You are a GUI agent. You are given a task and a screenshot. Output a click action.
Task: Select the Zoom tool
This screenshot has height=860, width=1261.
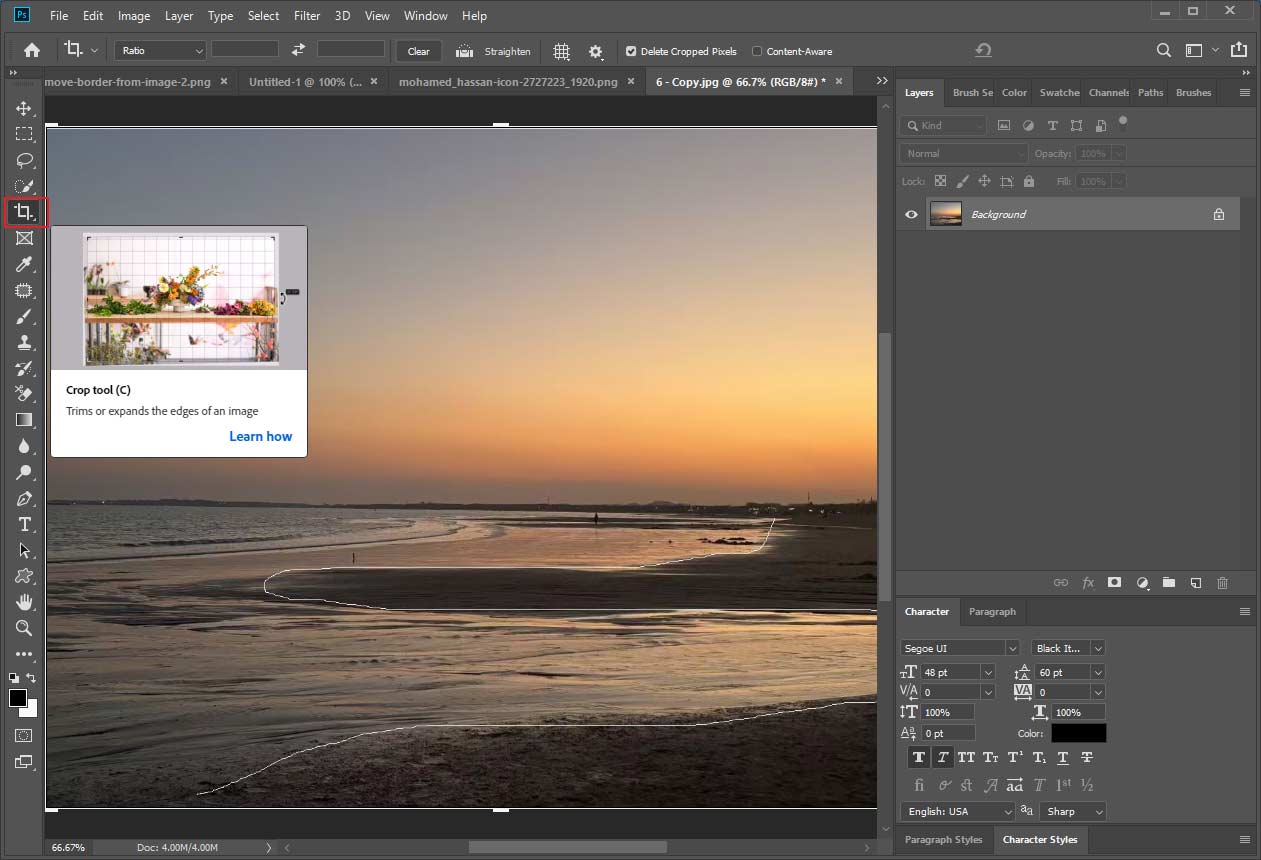25,628
